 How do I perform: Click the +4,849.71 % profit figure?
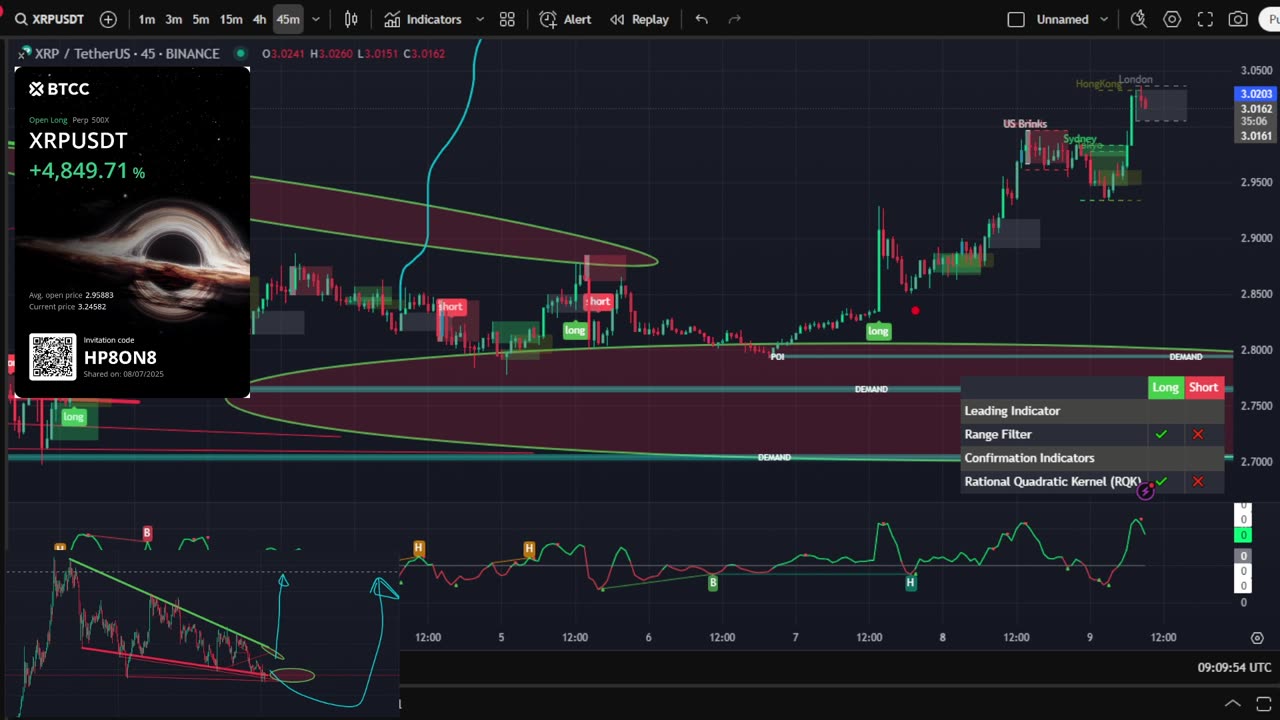click(x=87, y=171)
